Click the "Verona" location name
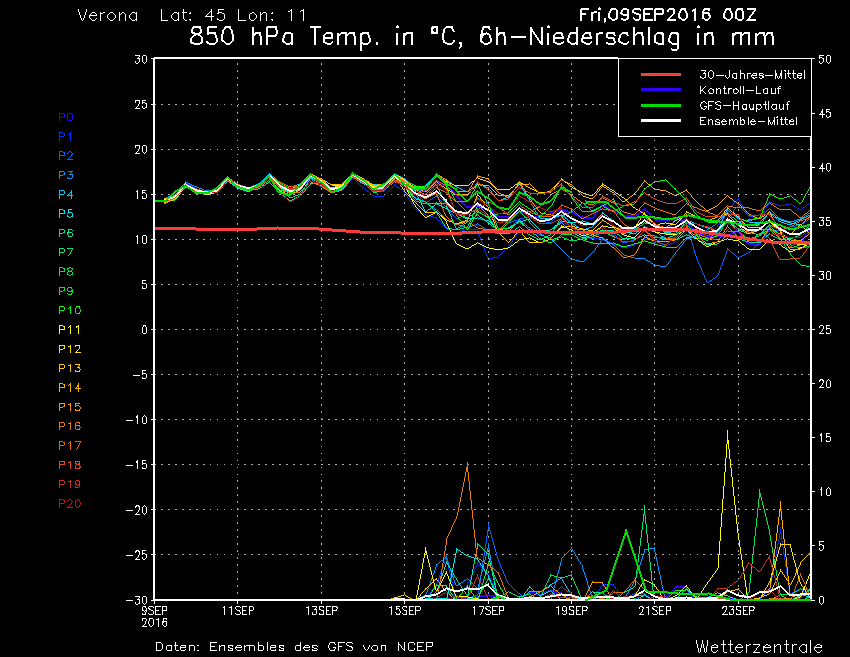Image resolution: width=850 pixels, height=657 pixels. point(108,15)
